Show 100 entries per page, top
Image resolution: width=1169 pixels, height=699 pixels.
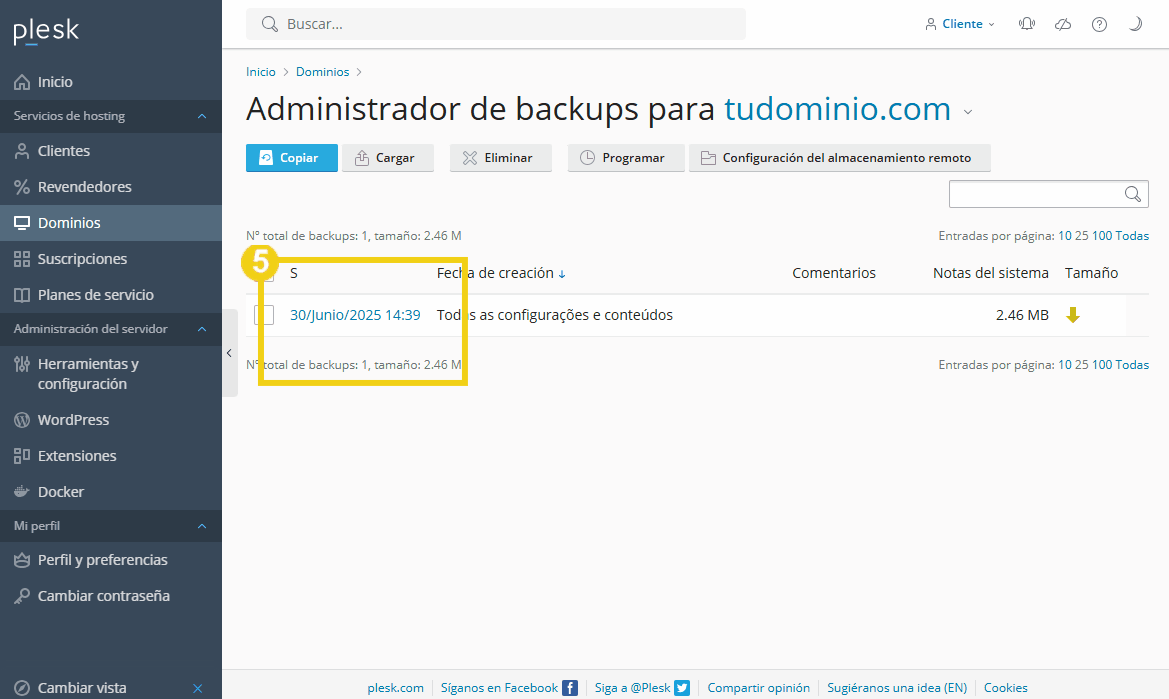point(1102,235)
